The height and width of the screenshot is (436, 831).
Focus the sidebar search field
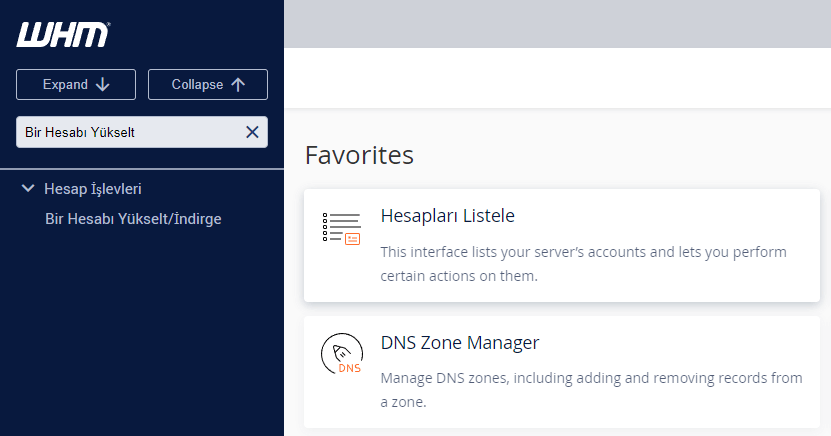pos(125,132)
